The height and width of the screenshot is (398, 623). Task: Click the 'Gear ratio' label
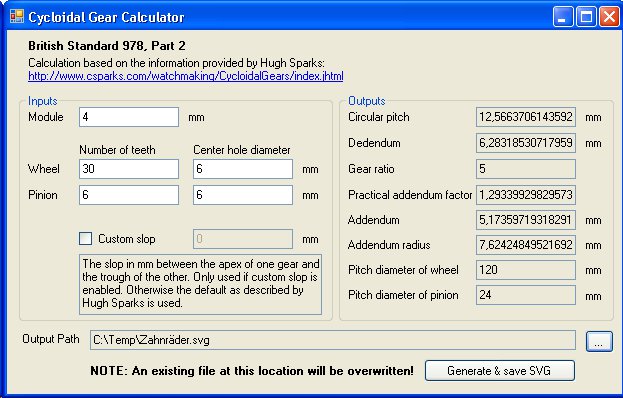[x=371, y=169]
